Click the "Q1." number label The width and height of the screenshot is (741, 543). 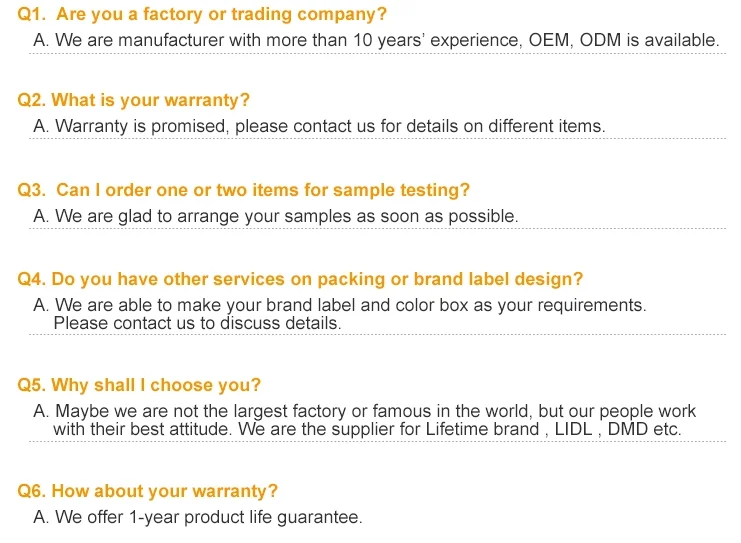(x=32, y=15)
